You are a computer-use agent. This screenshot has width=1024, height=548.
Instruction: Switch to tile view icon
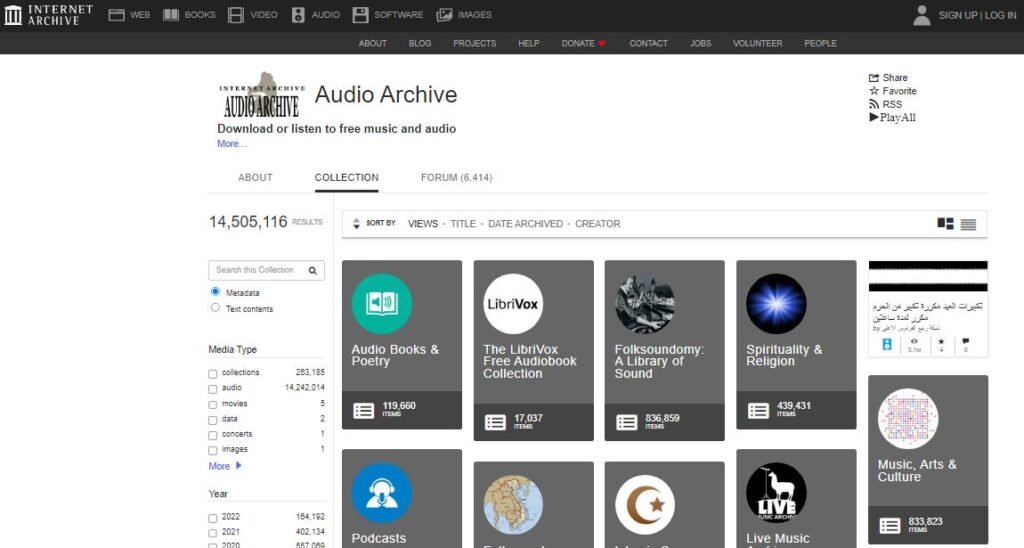tap(945, 223)
